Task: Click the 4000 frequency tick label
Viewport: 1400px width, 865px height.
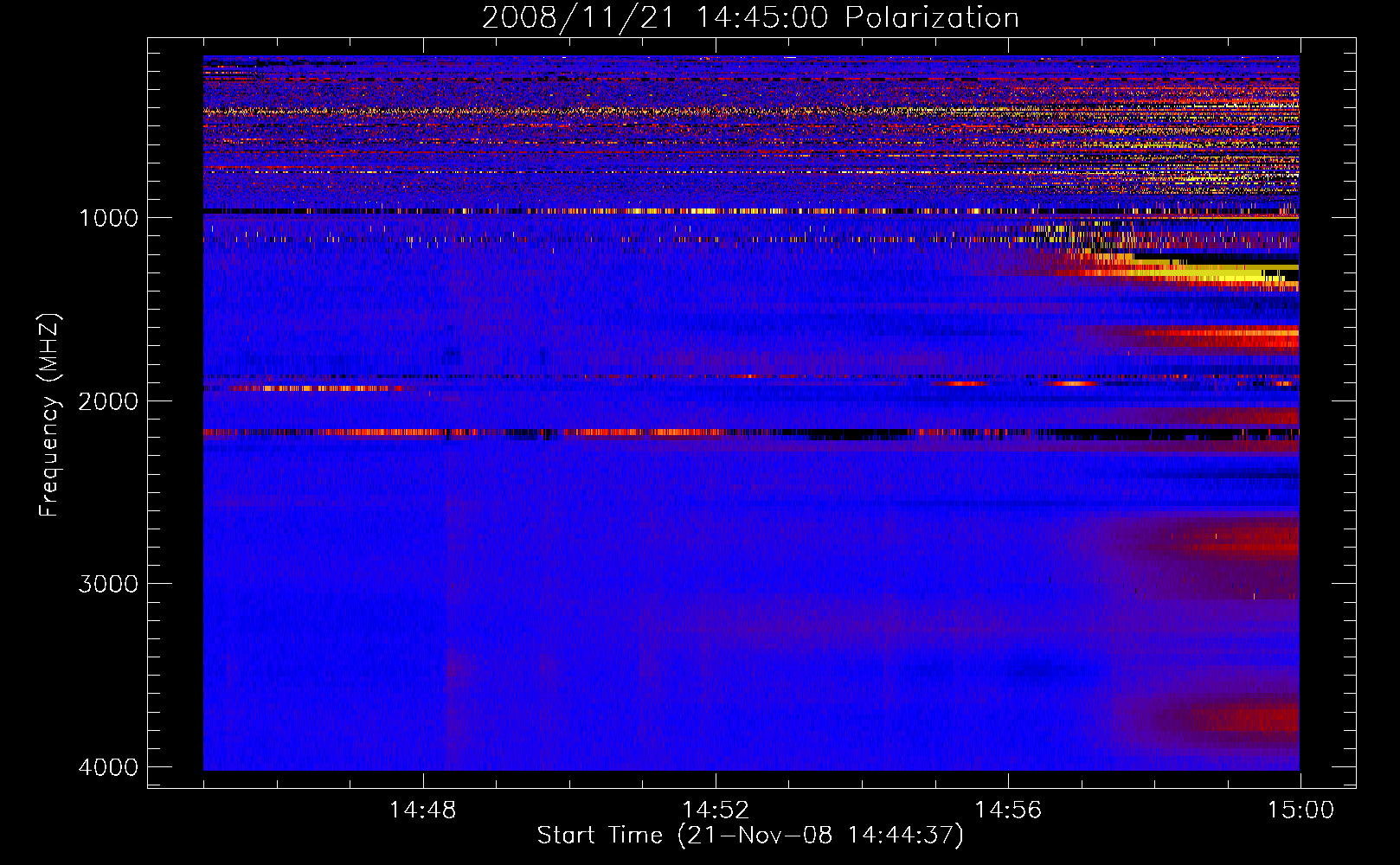Action: (108, 767)
